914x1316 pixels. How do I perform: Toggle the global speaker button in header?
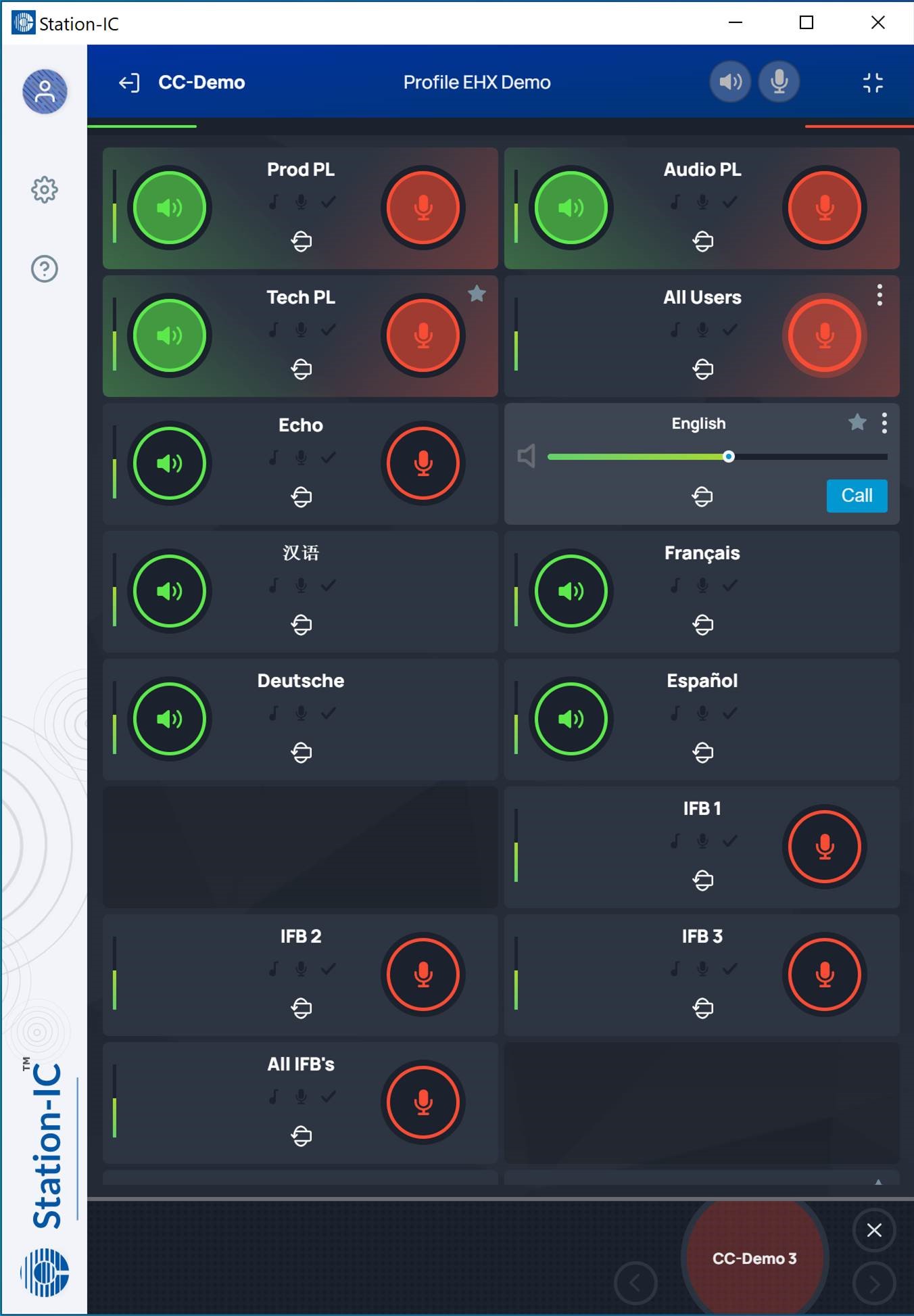(730, 83)
